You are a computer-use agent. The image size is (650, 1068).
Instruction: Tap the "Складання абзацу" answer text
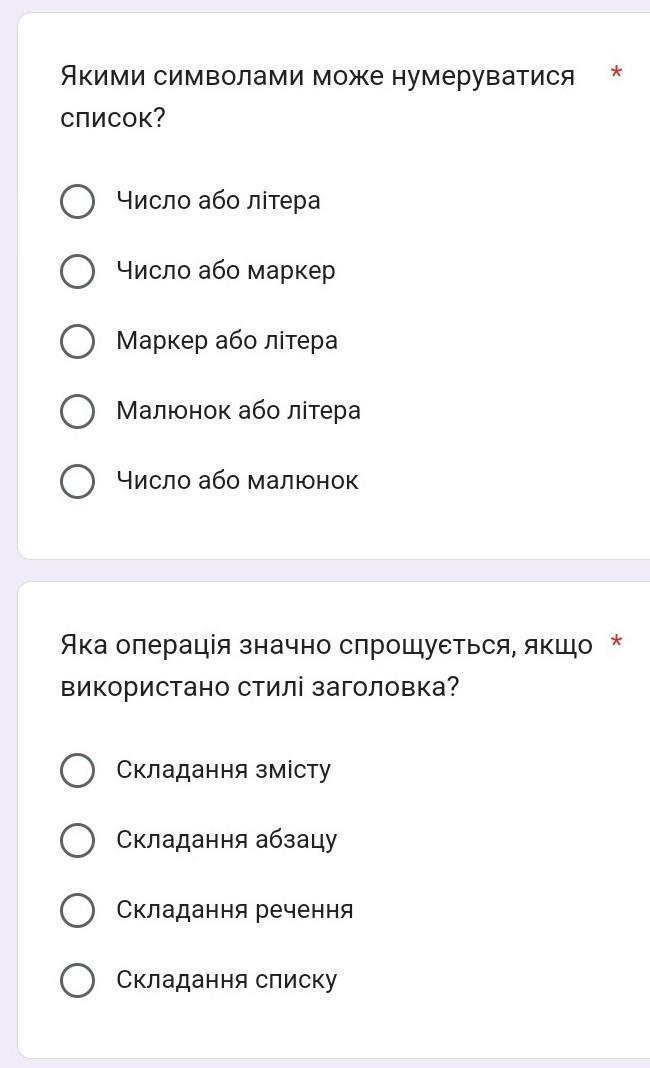coord(227,840)
